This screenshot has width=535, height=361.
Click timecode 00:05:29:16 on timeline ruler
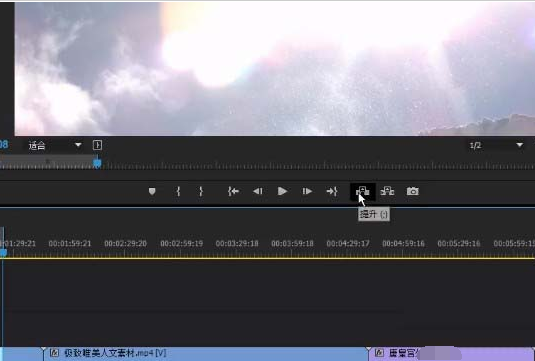click(459, 243)
